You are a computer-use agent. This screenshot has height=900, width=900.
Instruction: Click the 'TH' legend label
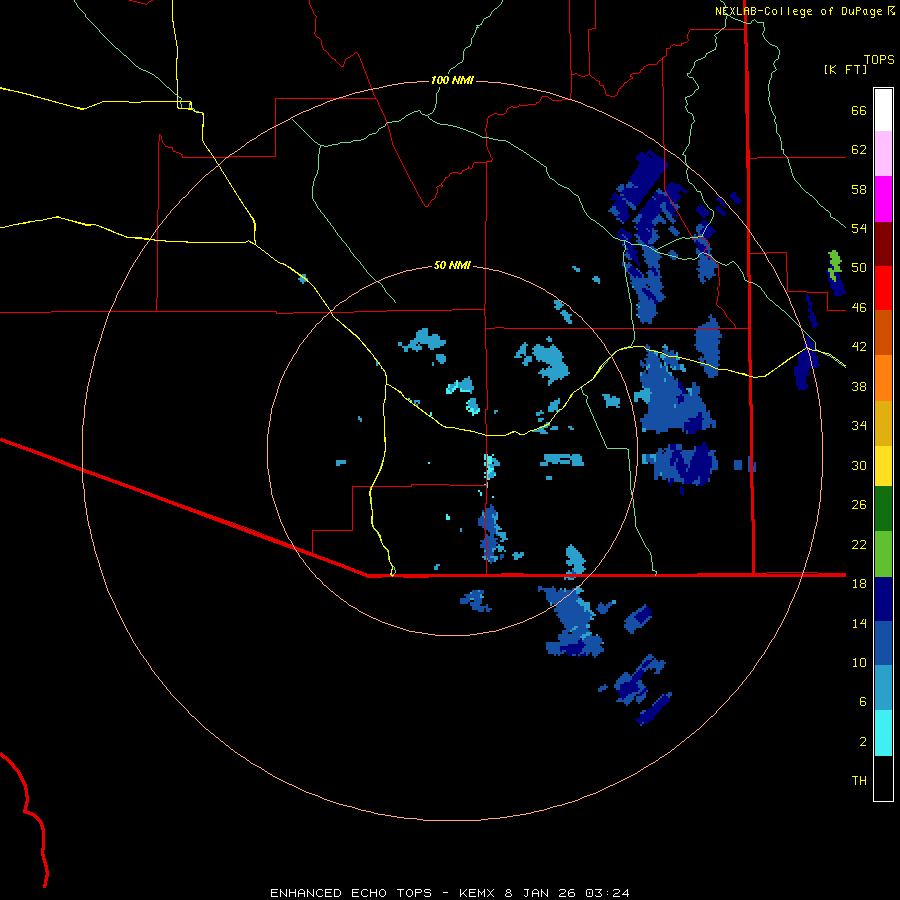pyautogui.click(x=859, y=781)
